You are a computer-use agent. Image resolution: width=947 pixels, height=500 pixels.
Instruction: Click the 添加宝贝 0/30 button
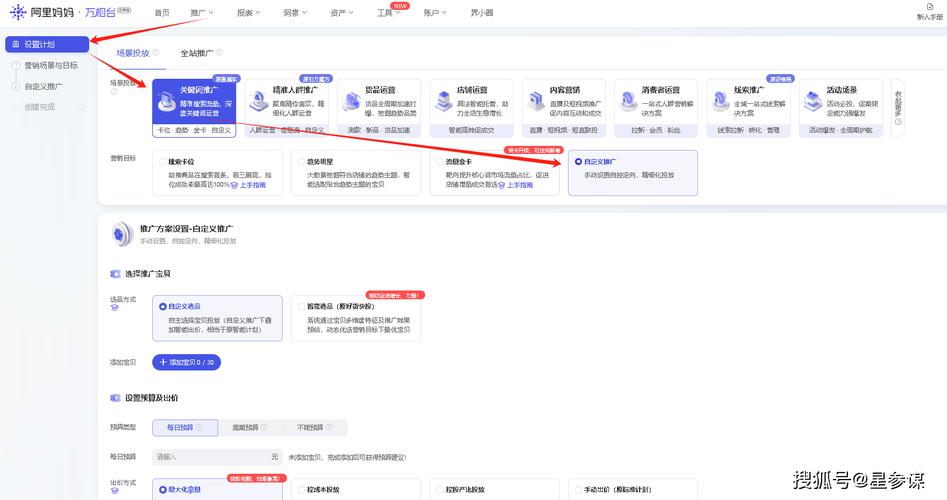[187, 362]
